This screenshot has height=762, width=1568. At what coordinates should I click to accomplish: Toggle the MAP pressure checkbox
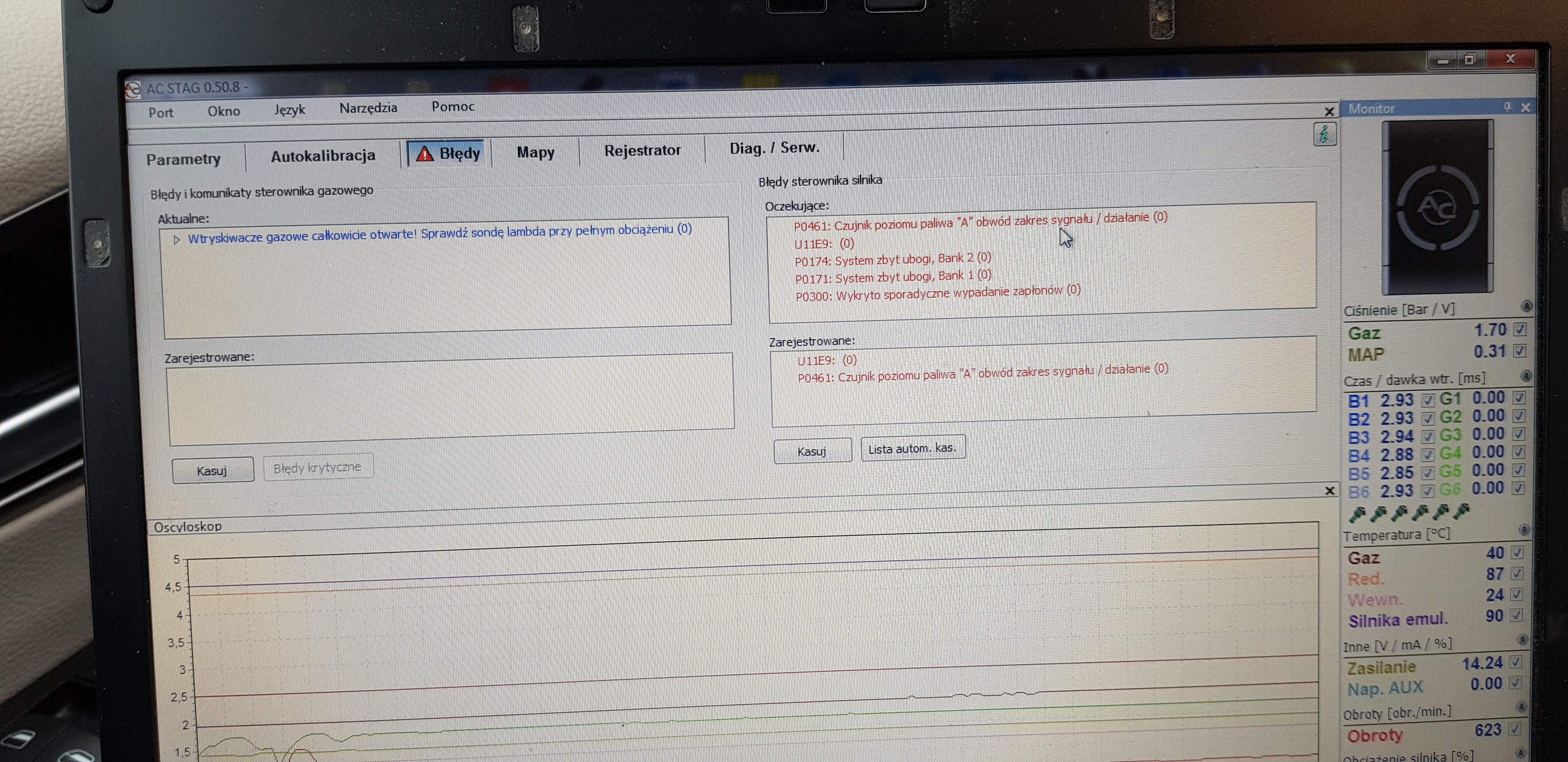tap(1519, 351)
